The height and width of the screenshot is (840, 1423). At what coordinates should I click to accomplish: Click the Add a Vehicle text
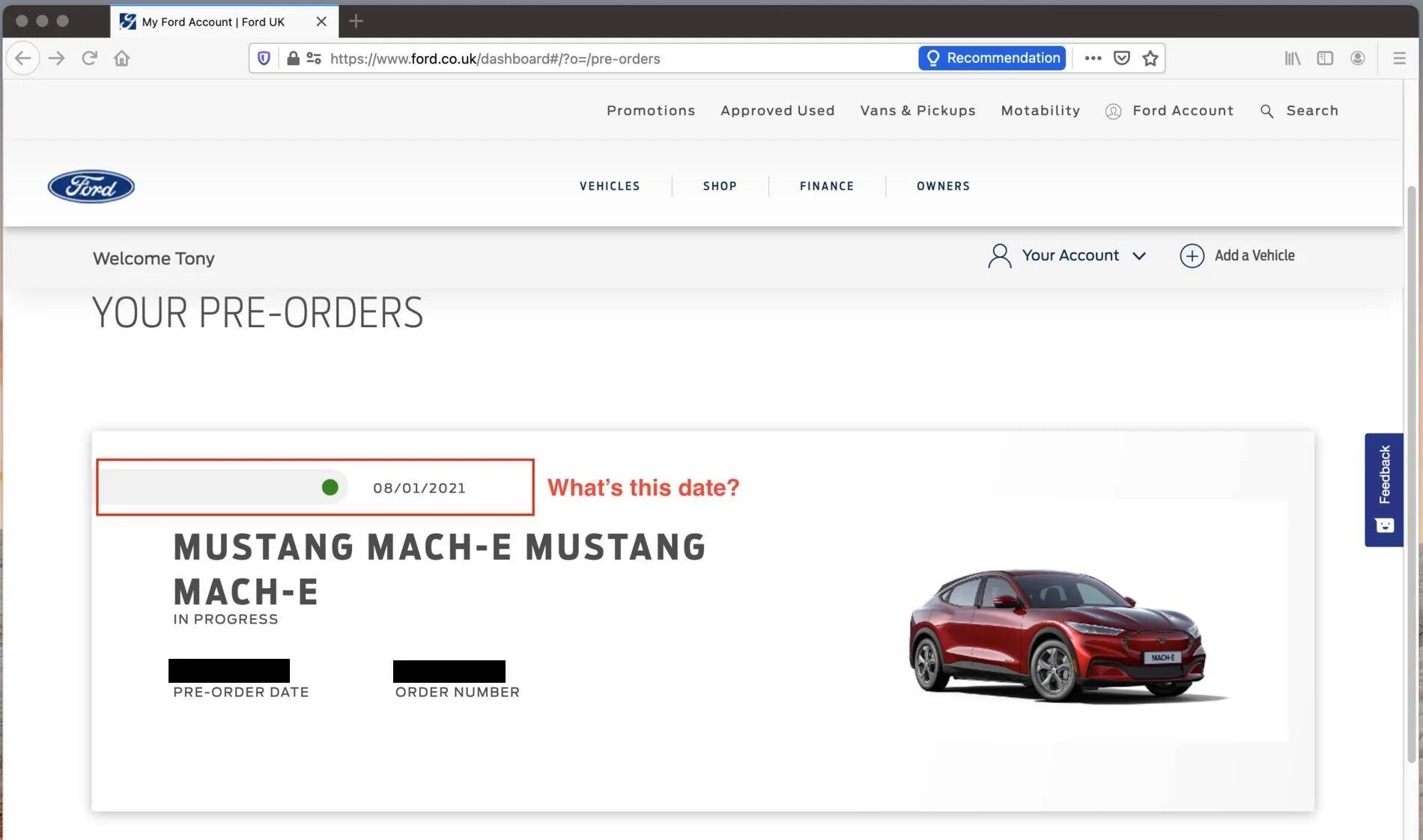pyautogui.click(x=1254, y=255)
